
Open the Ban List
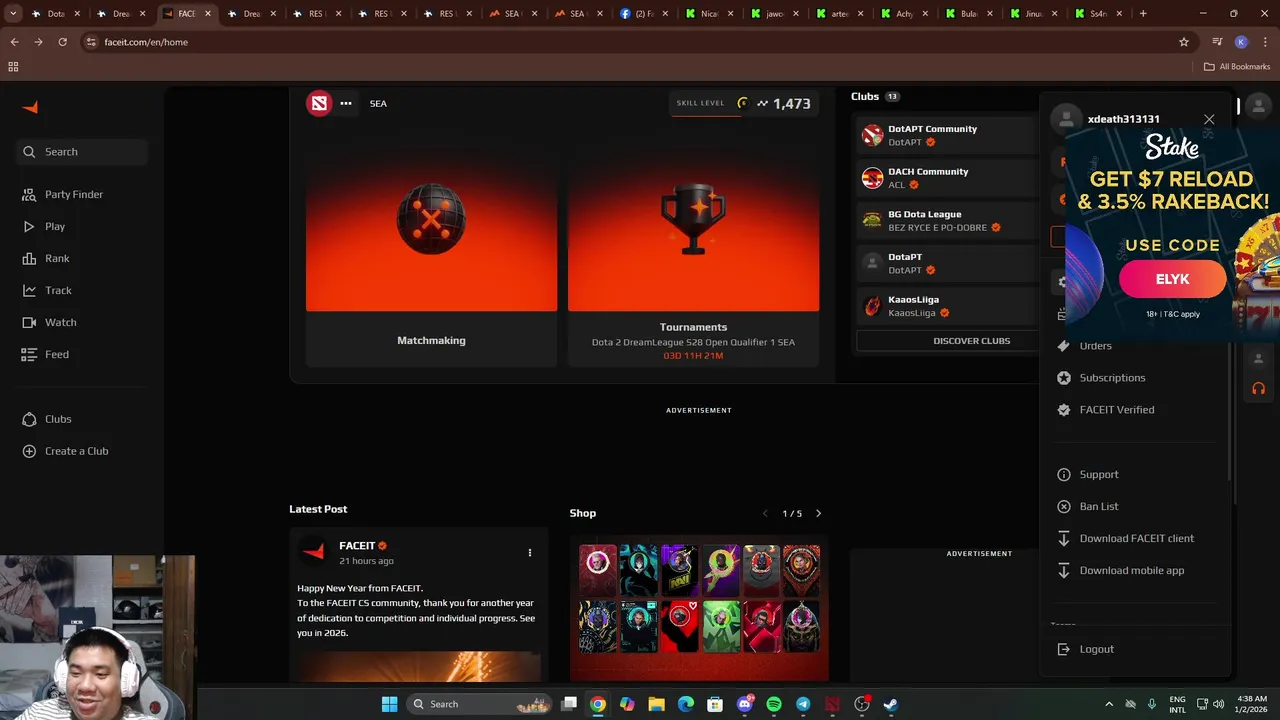(x=1098, y=506)
